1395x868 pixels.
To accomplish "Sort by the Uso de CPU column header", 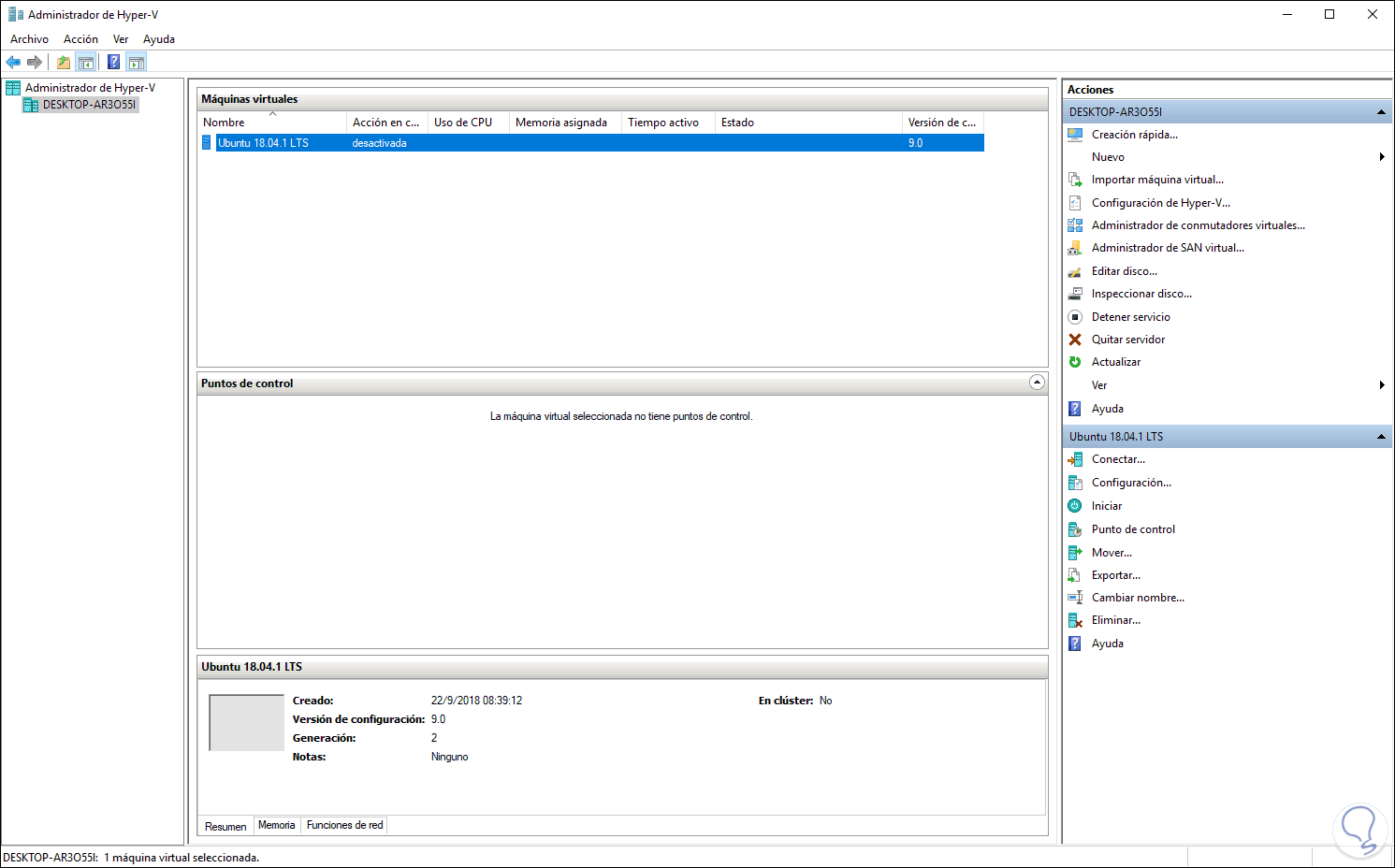I will pyautogui.click(x=469, y=123).
